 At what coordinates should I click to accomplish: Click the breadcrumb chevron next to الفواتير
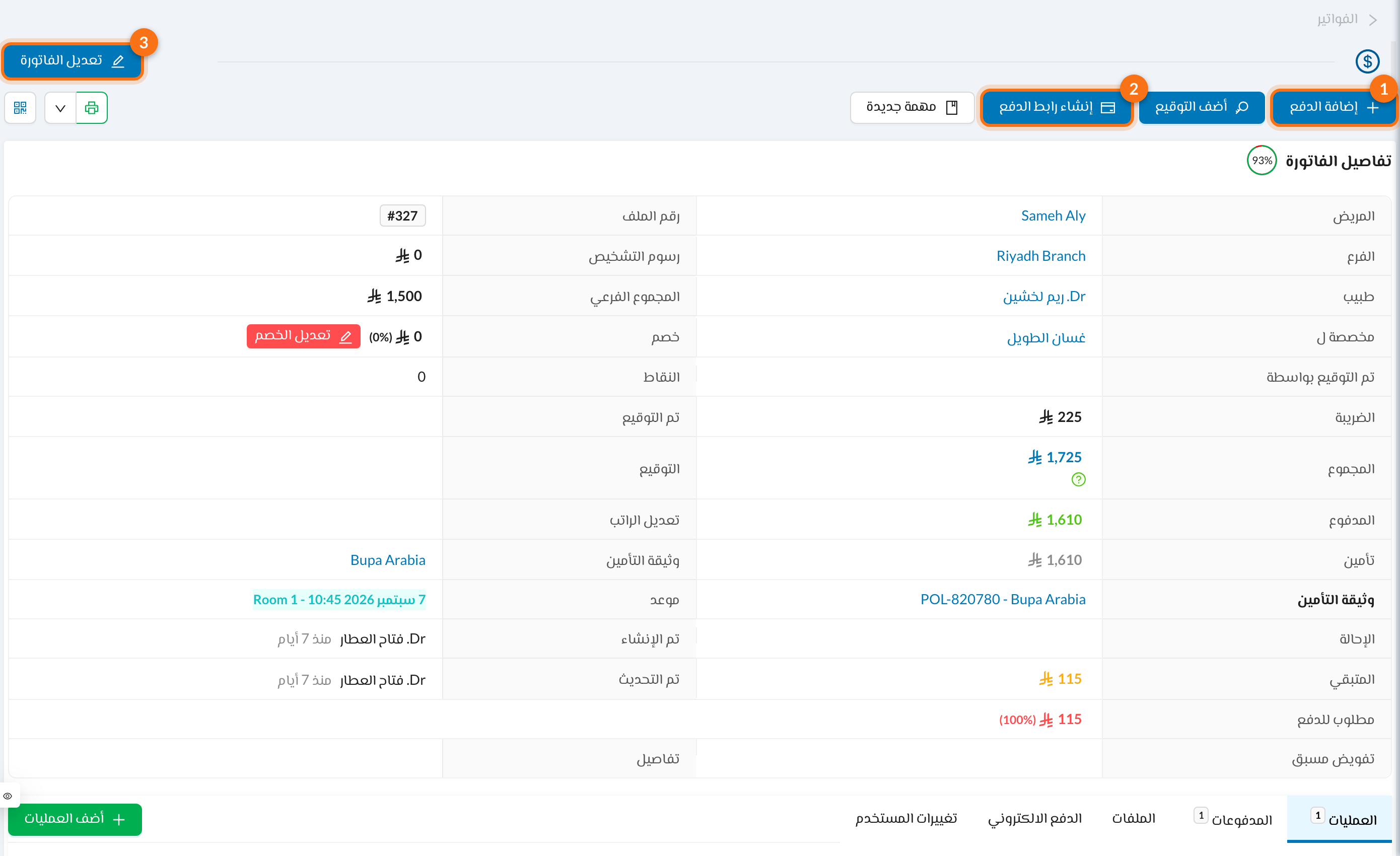[x=1373, y=20]
